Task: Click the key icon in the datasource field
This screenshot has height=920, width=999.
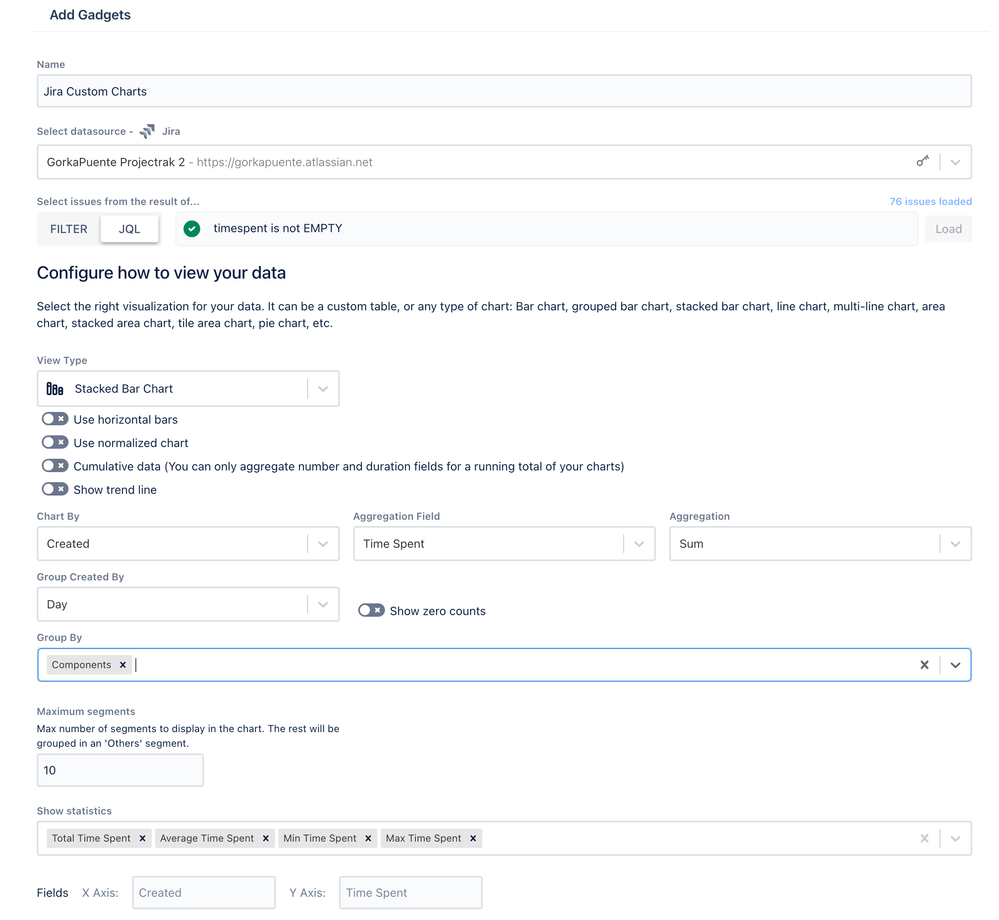Action: 922,161
